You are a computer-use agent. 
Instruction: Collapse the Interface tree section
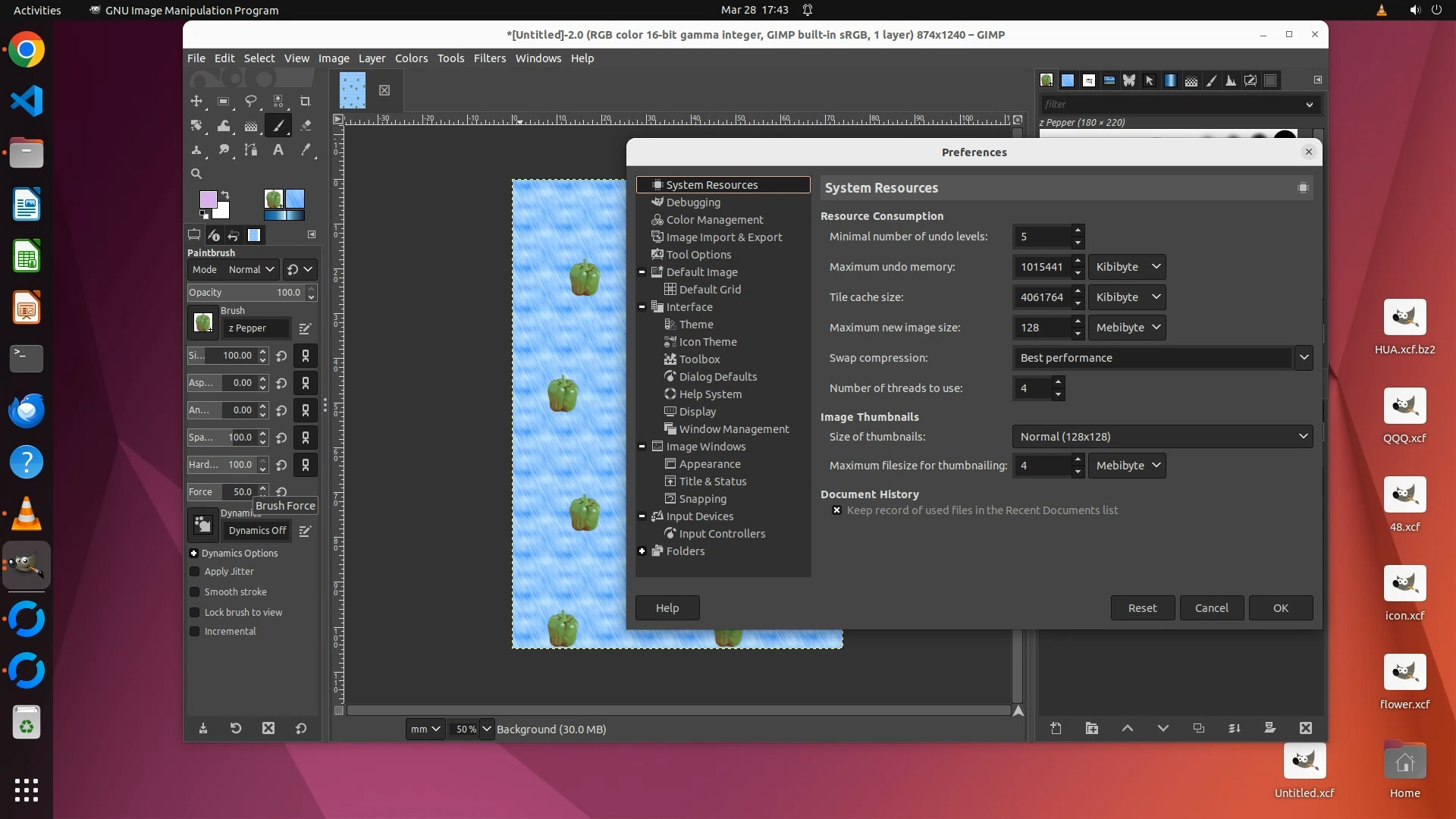[x=642, y=307]
